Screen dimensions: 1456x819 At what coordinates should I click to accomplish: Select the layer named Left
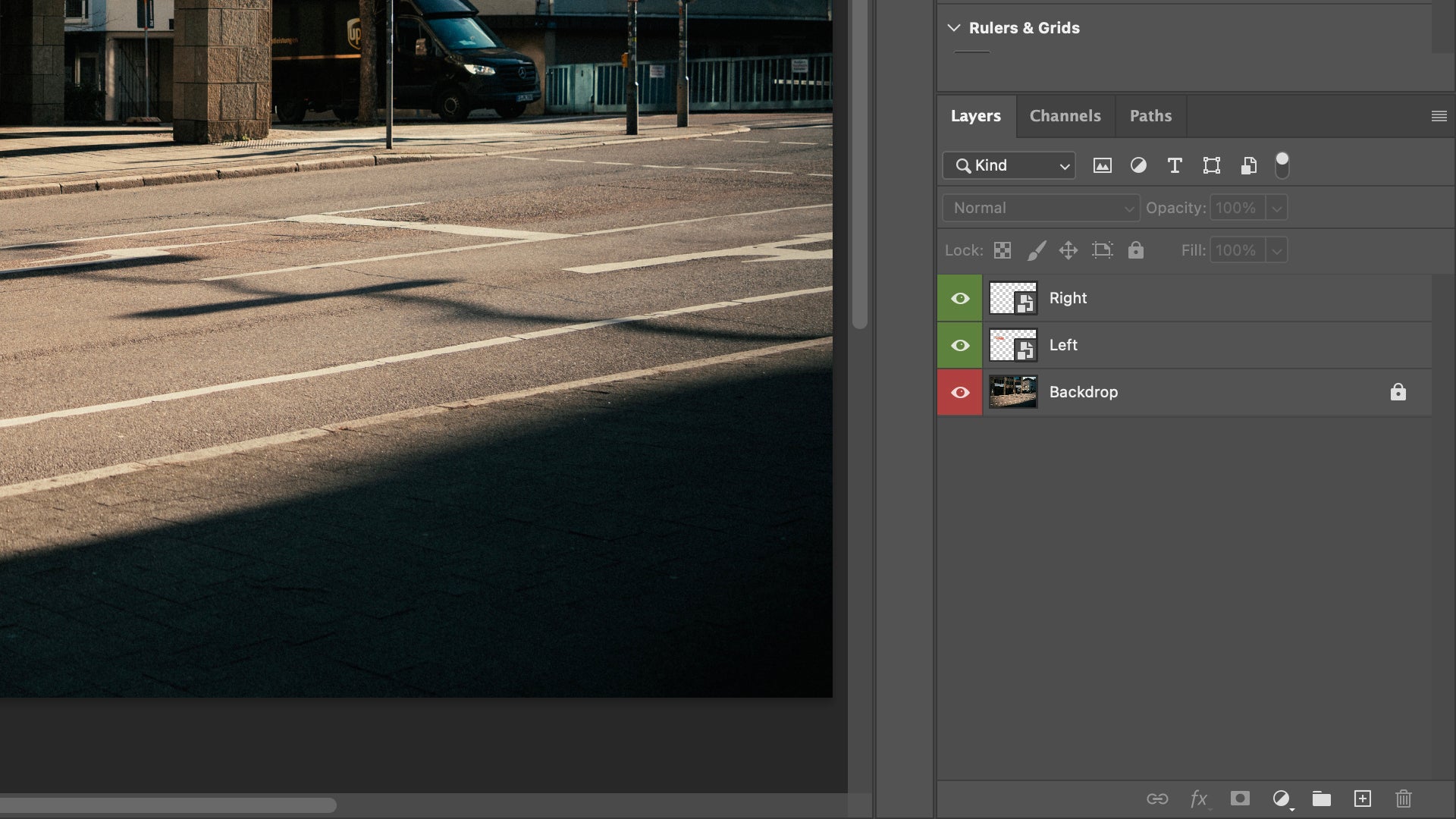pos(1063,345)
